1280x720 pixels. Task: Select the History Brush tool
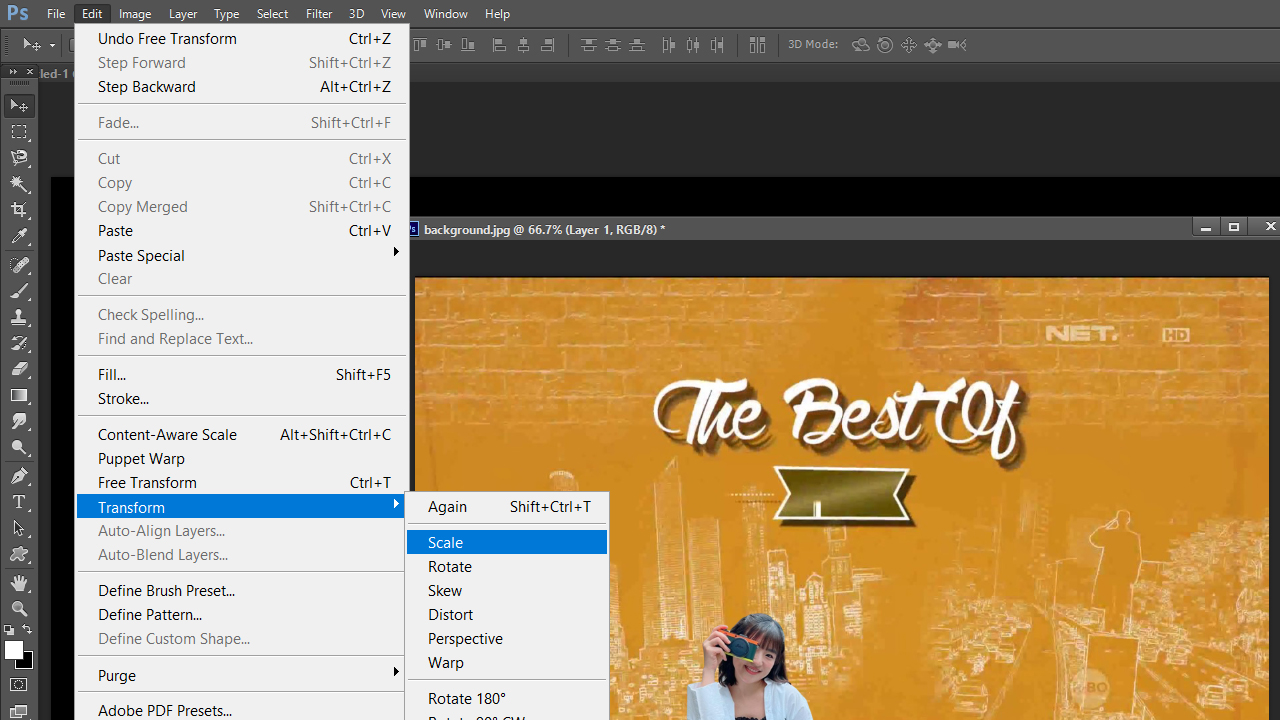click(19, 343)
